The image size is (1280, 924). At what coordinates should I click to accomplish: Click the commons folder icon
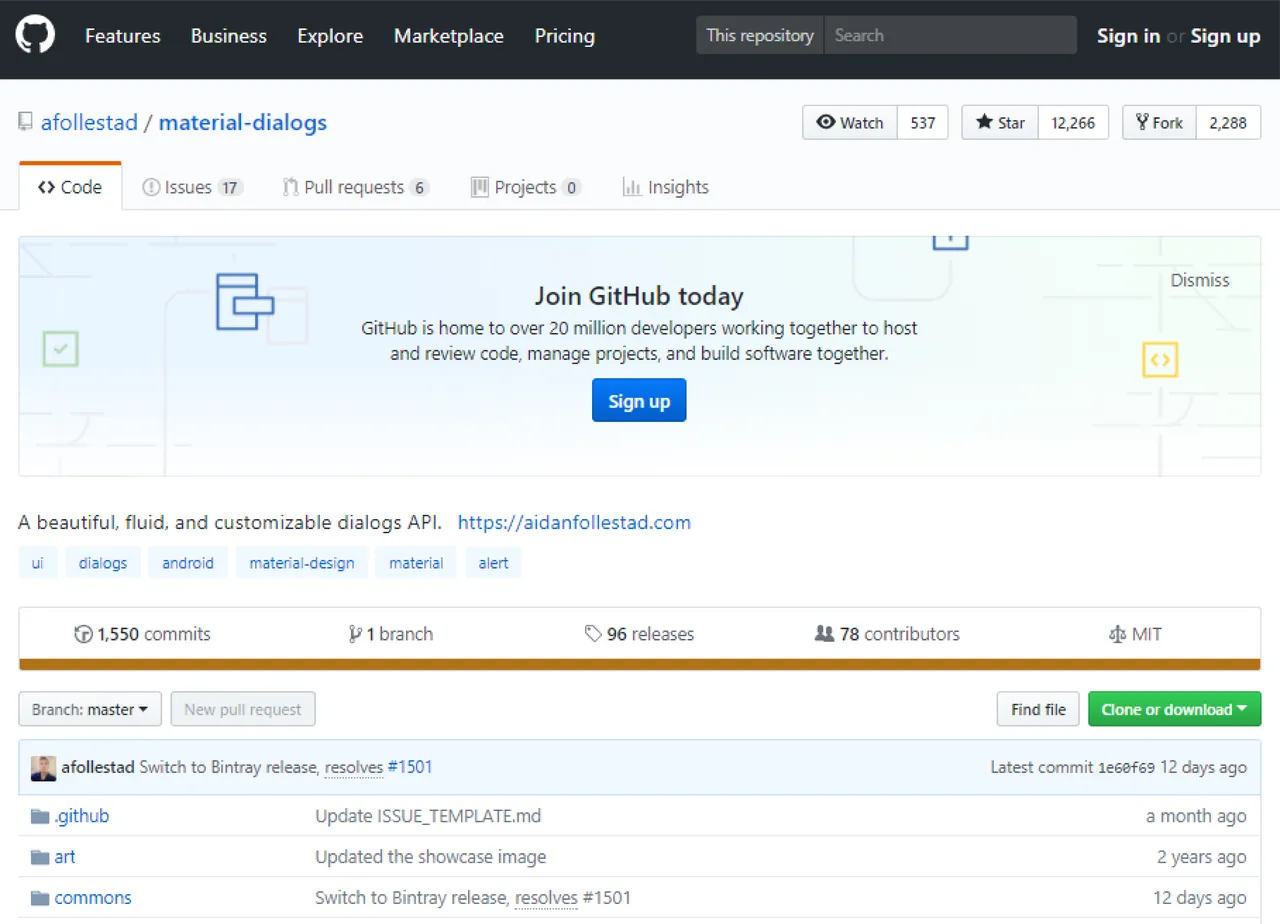[40, 899]
